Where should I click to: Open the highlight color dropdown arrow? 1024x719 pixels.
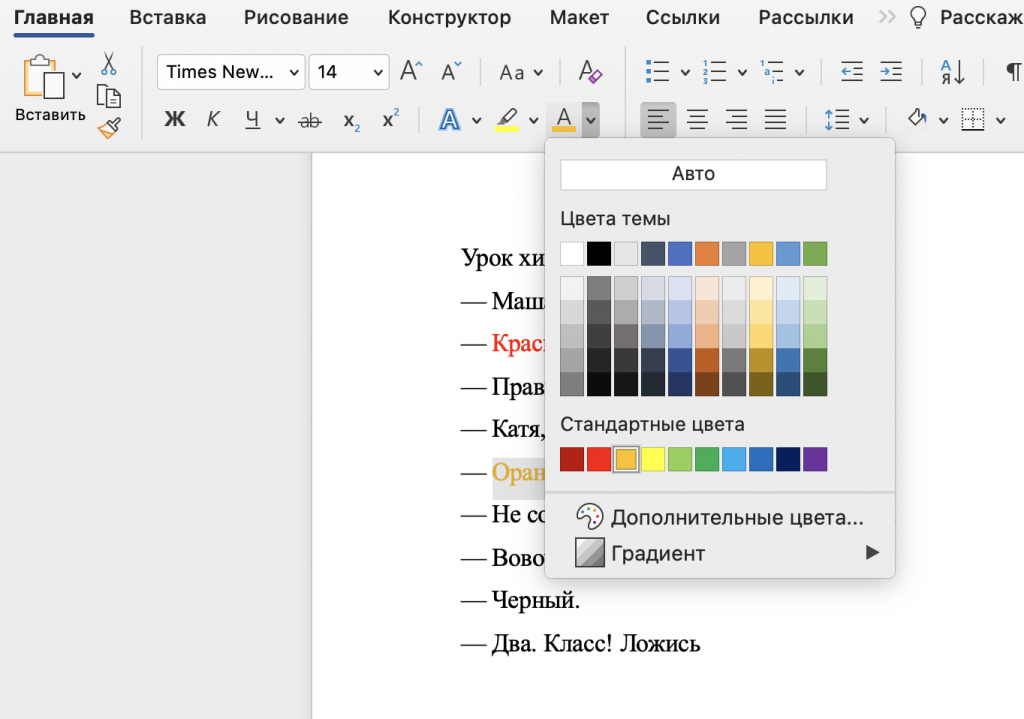tap(534, 120)
